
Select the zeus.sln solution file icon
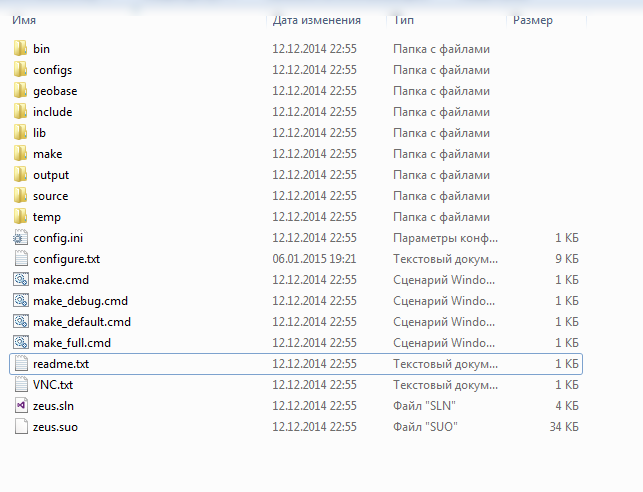pyautogui.click(x=21, y=406)
